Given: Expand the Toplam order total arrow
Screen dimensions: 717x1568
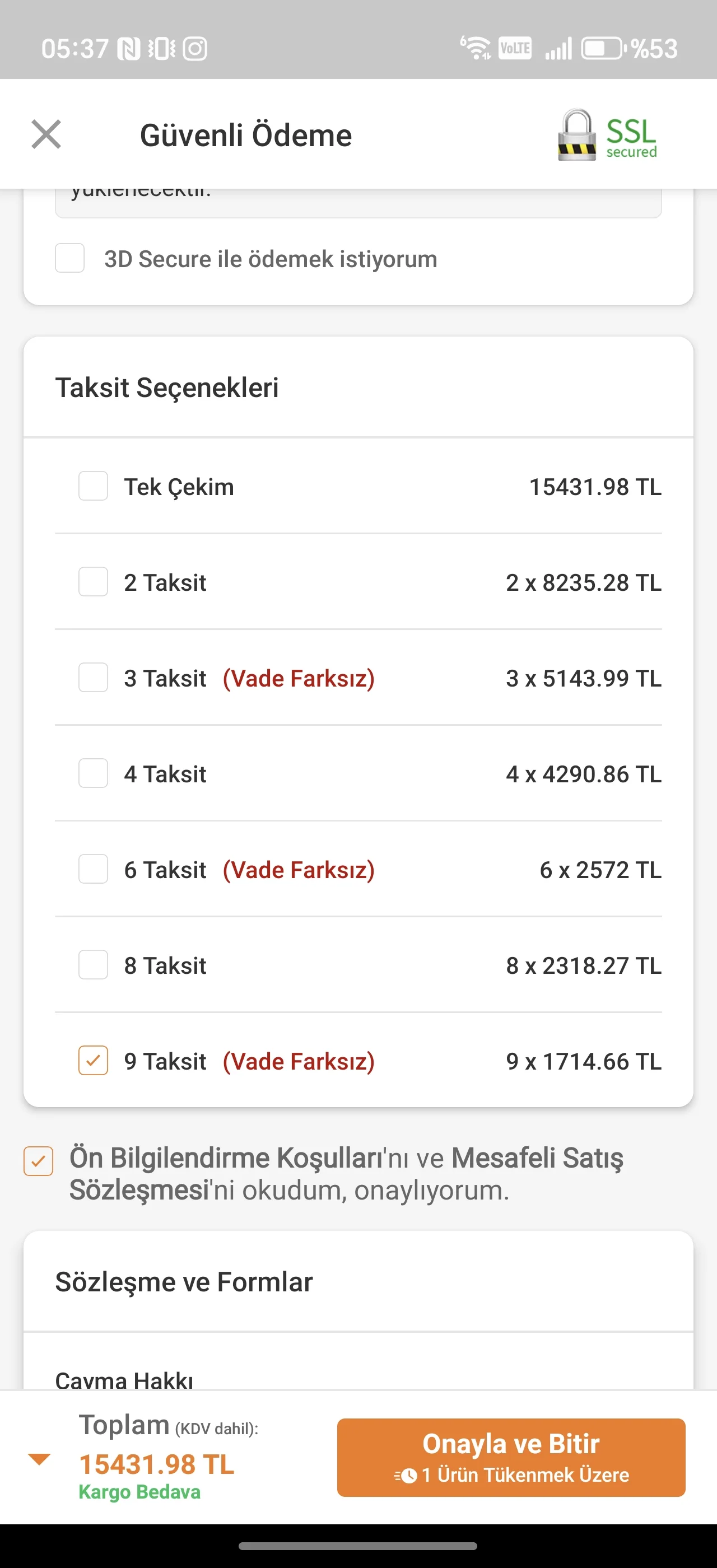Looking at the screenshot, I should (x=40, y=1459).
